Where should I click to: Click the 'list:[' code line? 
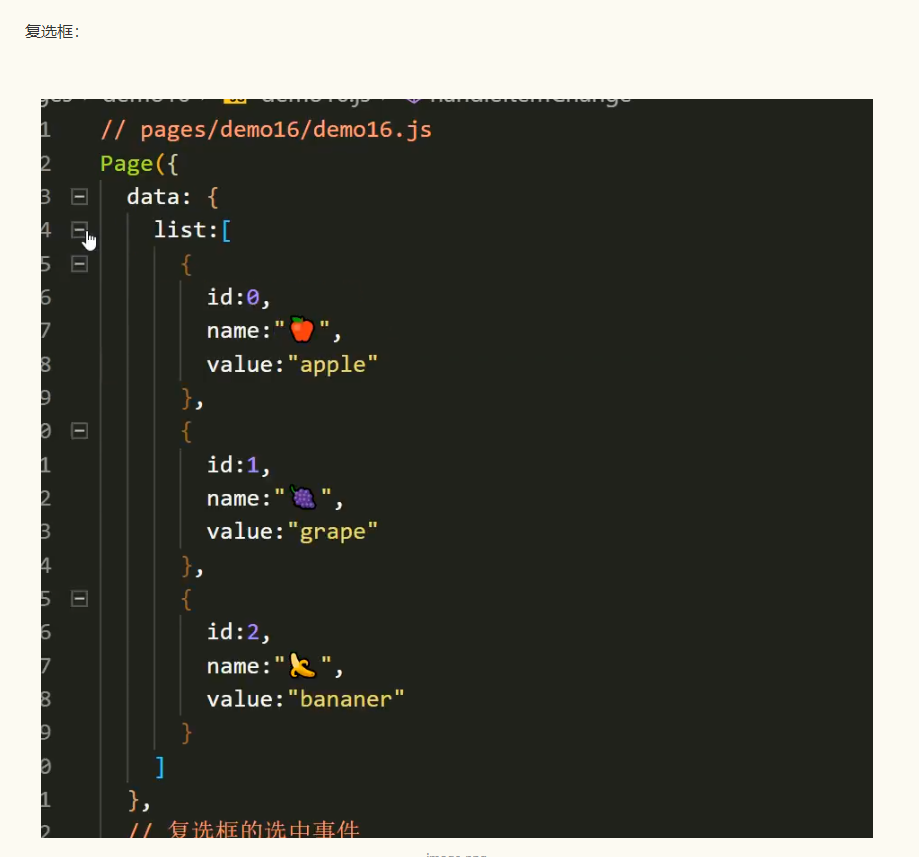(193, 230)
